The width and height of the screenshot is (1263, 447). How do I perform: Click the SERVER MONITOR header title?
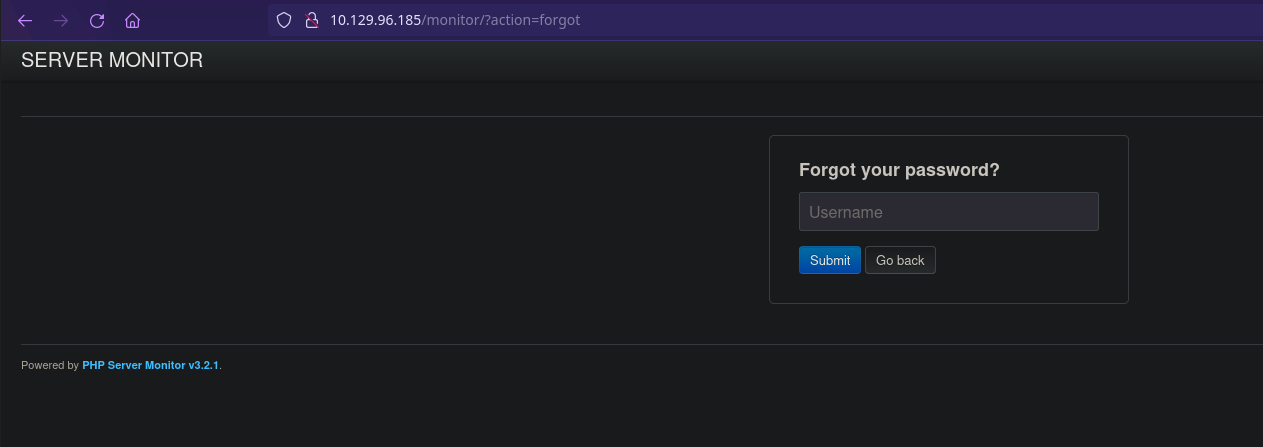(112, 60)
